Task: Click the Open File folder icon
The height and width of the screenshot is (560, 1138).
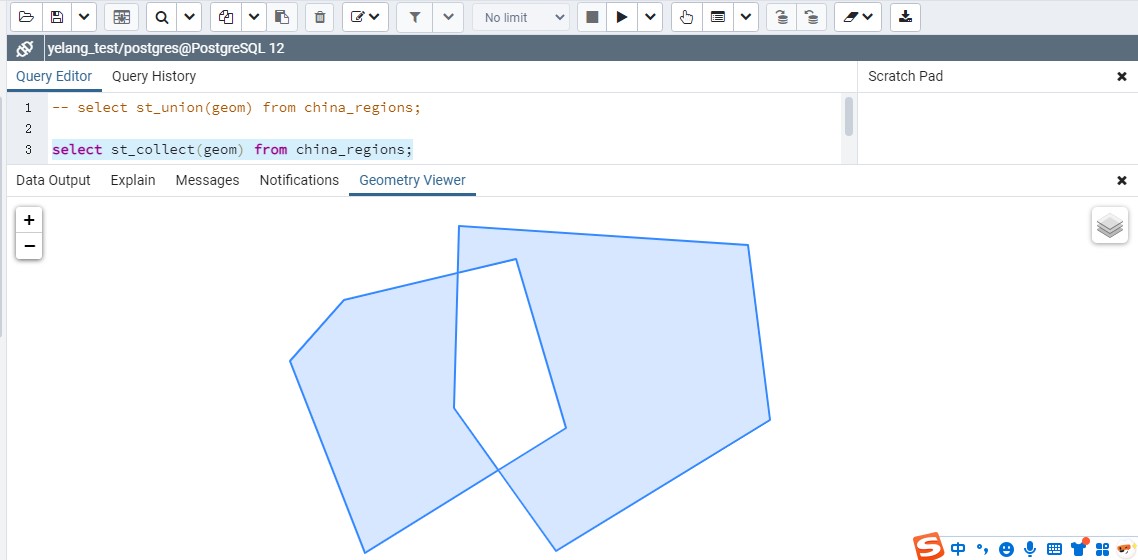Action: [x=26, y=17]
